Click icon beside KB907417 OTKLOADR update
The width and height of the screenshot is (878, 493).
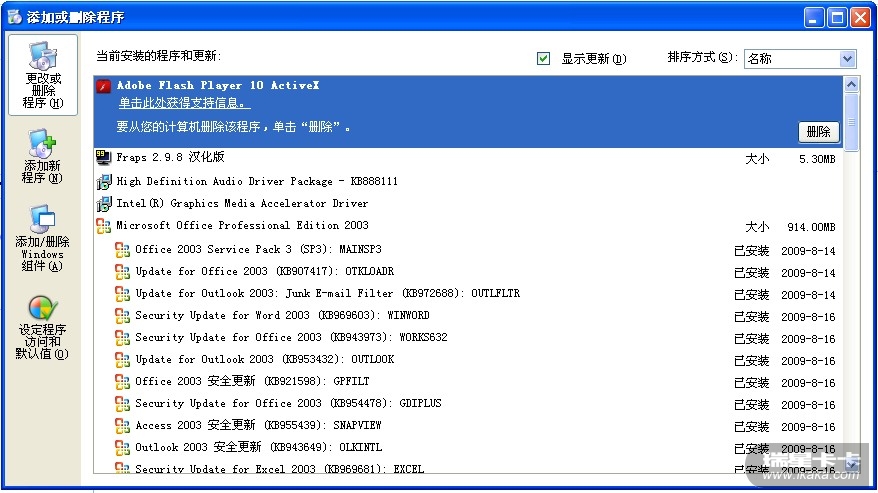coord(122,272)
